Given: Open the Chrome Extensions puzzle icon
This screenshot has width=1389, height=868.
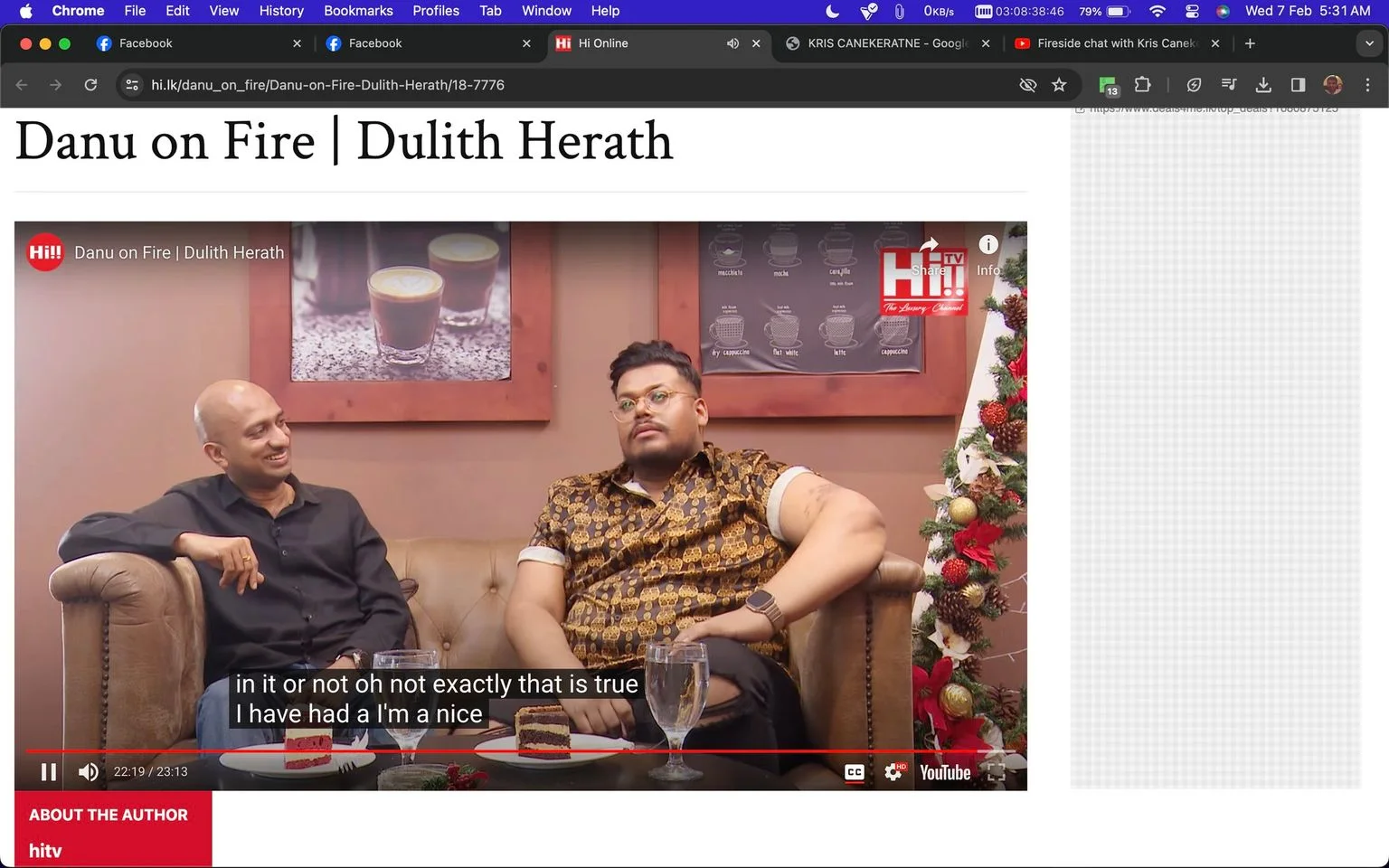Looking at the screenshot, I should coord(1143,85).
